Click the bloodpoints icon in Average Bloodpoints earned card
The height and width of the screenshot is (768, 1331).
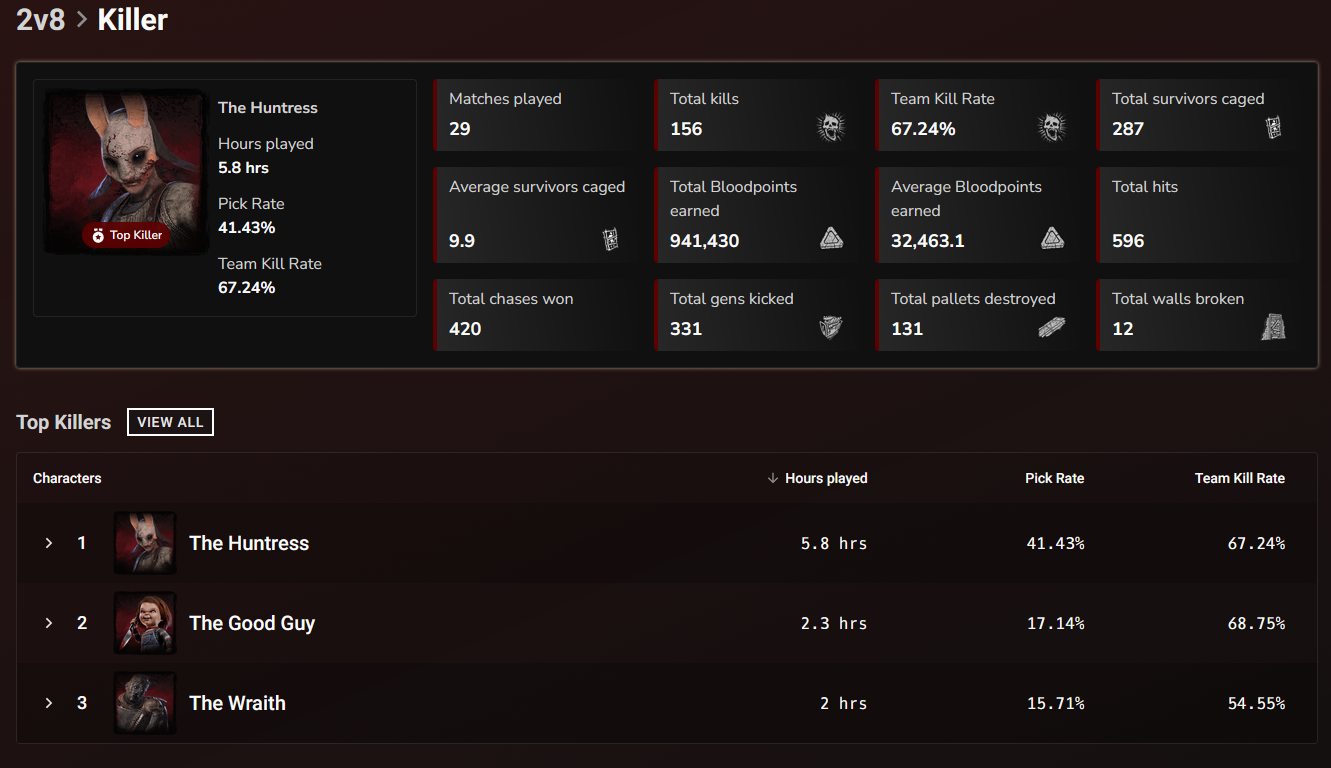(1052, 238)
